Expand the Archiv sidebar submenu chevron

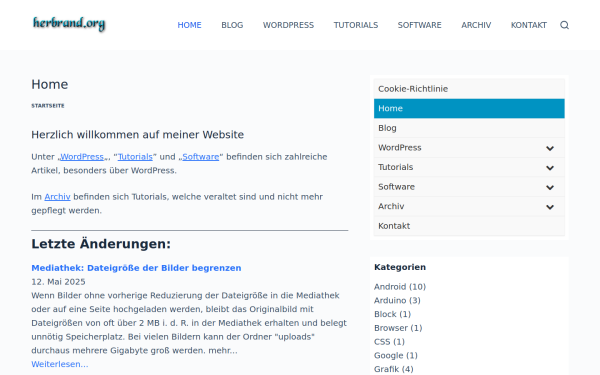click(x=550, y=207)
